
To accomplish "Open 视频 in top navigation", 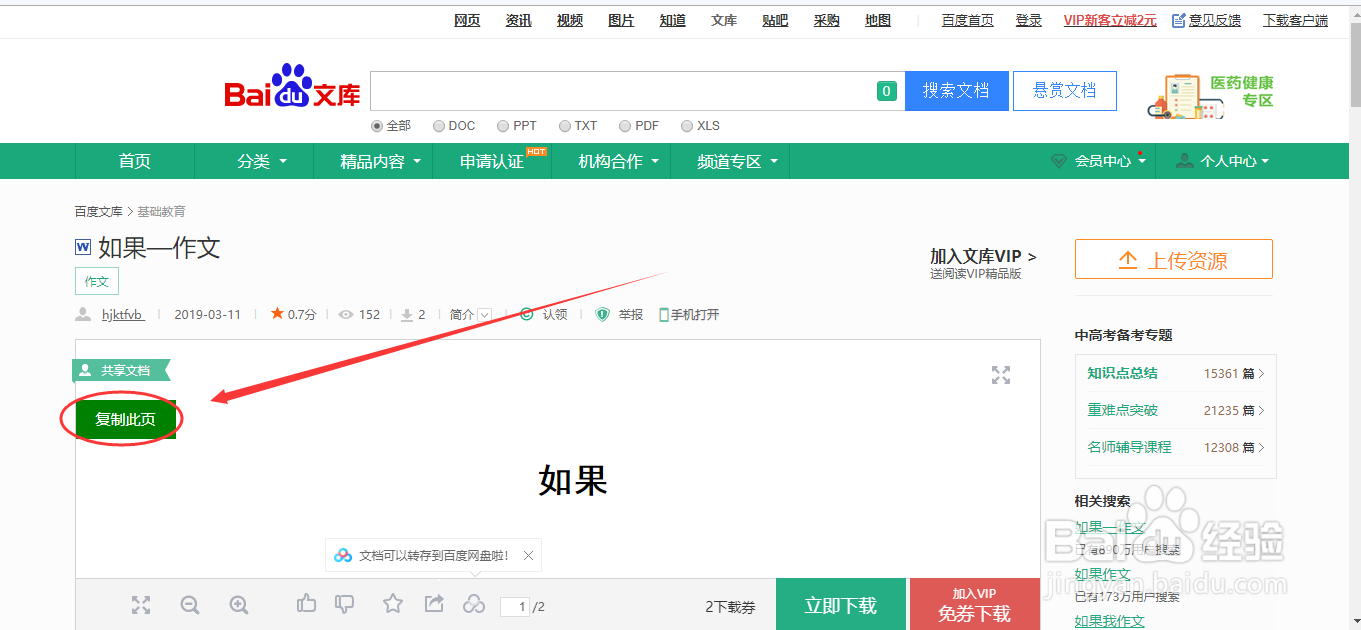I will (x=570, y=20).
